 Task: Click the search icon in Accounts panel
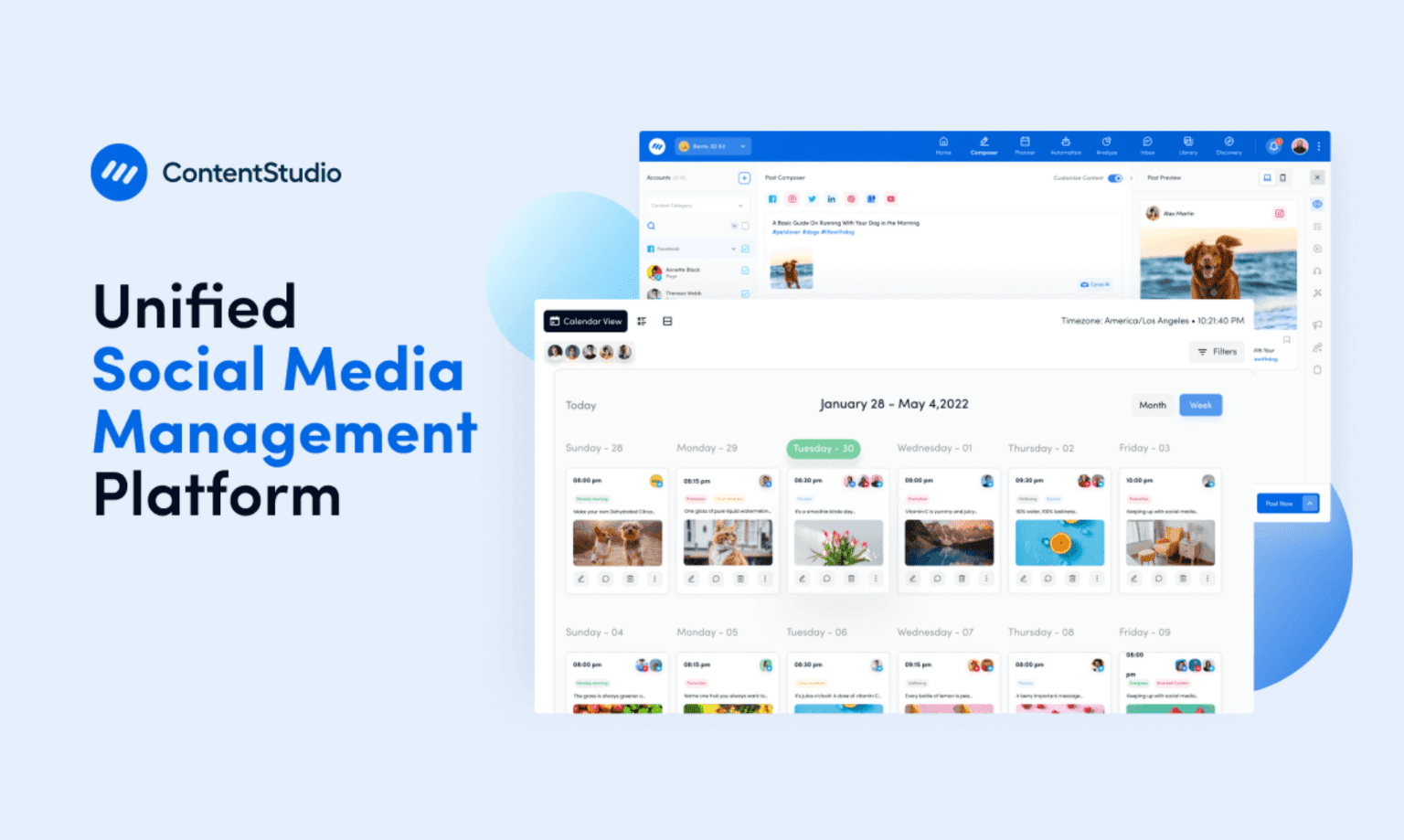click(x=652, y=226)
